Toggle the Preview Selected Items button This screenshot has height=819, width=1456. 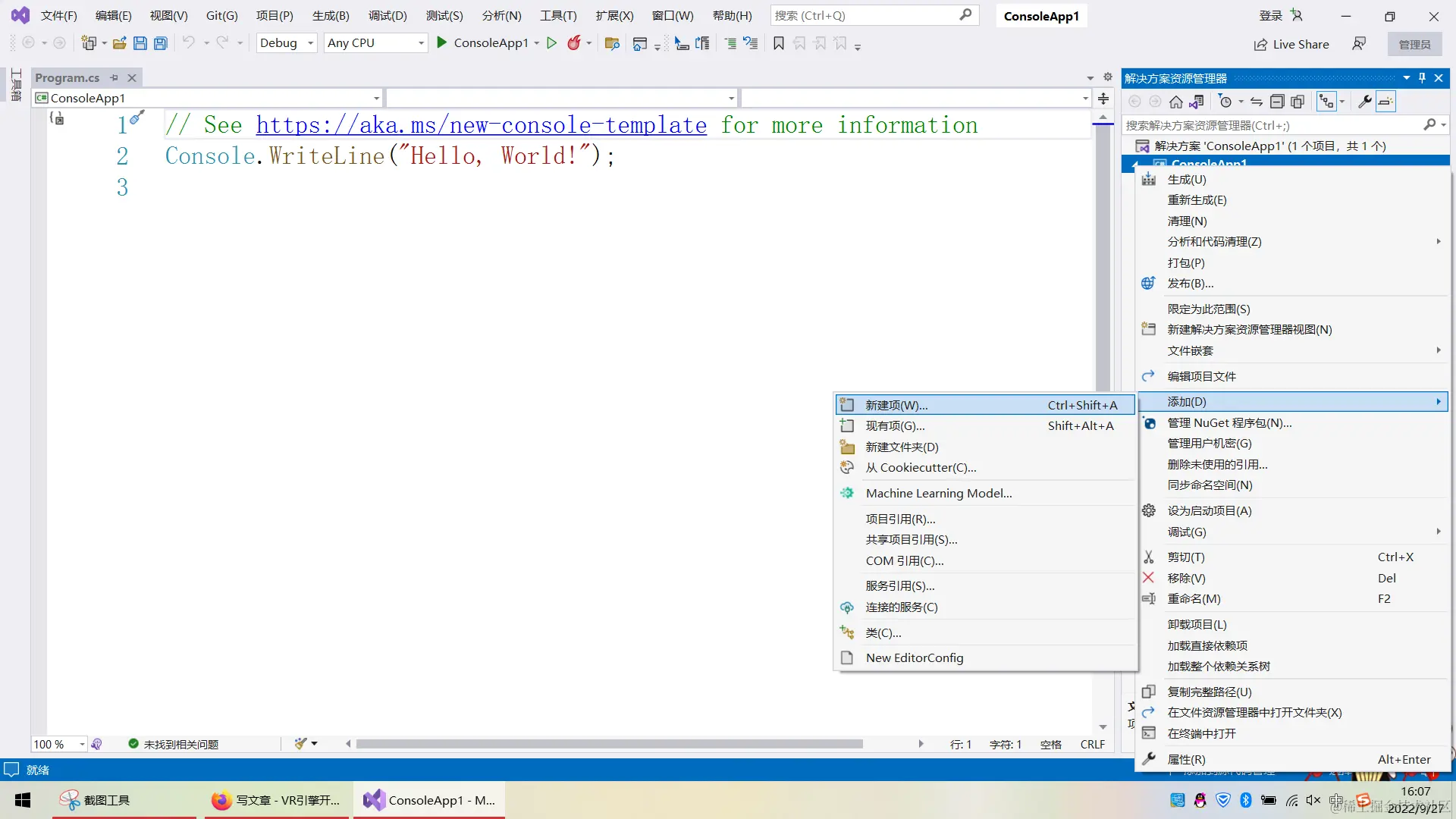click(1385, 102)
